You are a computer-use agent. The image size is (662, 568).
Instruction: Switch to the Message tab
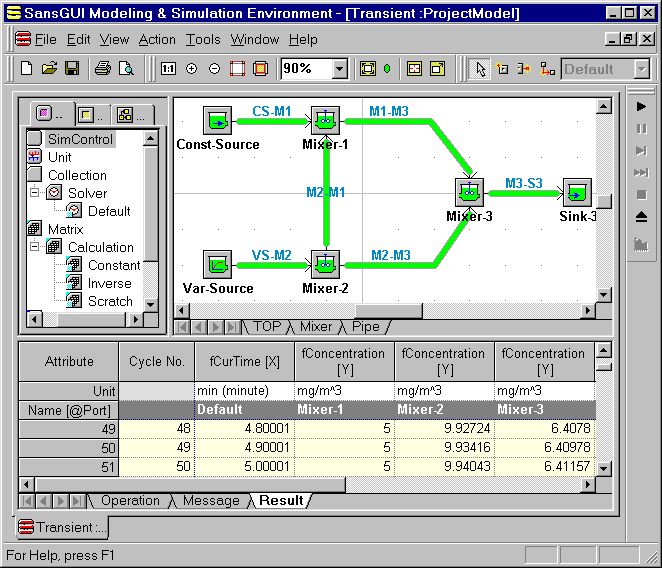tap(211, 500)
